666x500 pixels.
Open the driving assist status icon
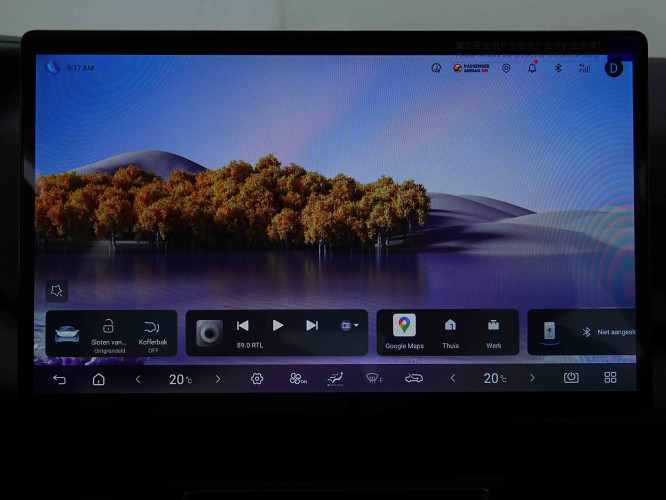(x=436, y=68)
